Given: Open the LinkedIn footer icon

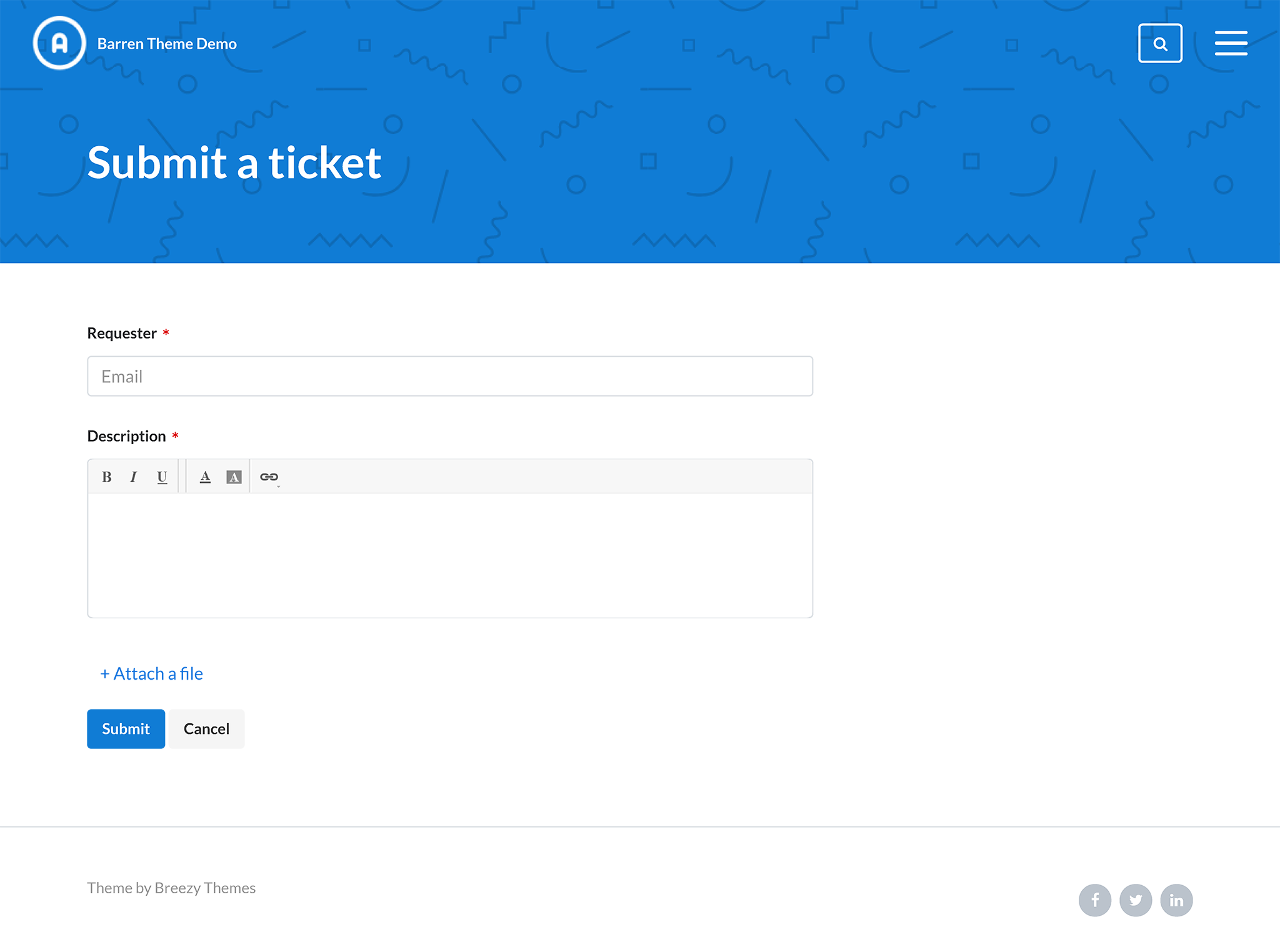Looking at the screenshot, I should [x=1176, y=900].
